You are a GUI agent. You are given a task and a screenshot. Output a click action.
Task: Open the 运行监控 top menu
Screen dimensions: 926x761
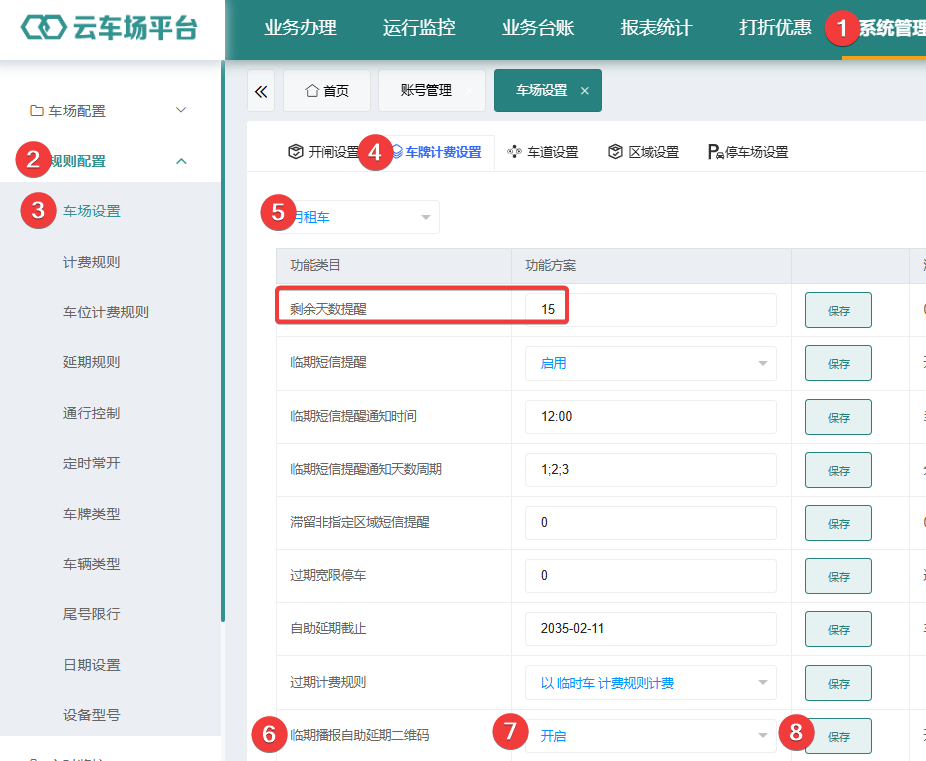coord(419,28)
